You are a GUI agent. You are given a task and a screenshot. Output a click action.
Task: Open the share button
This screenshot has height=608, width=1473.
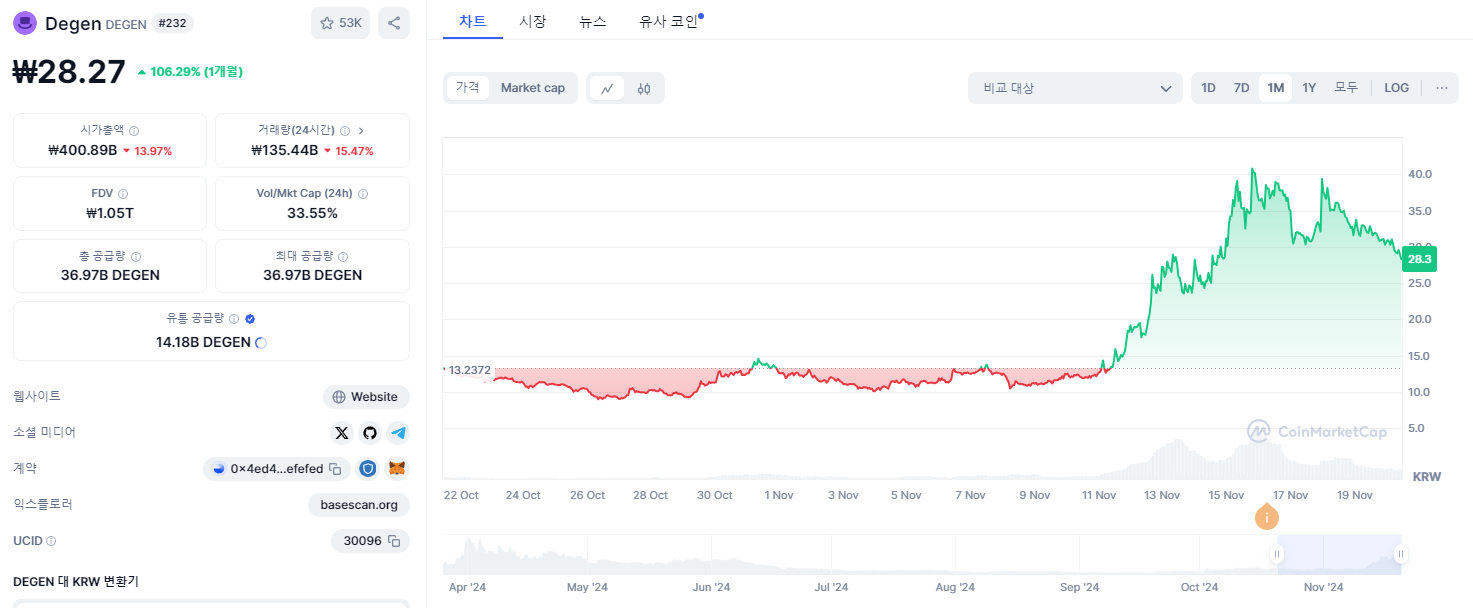[394, 23]
